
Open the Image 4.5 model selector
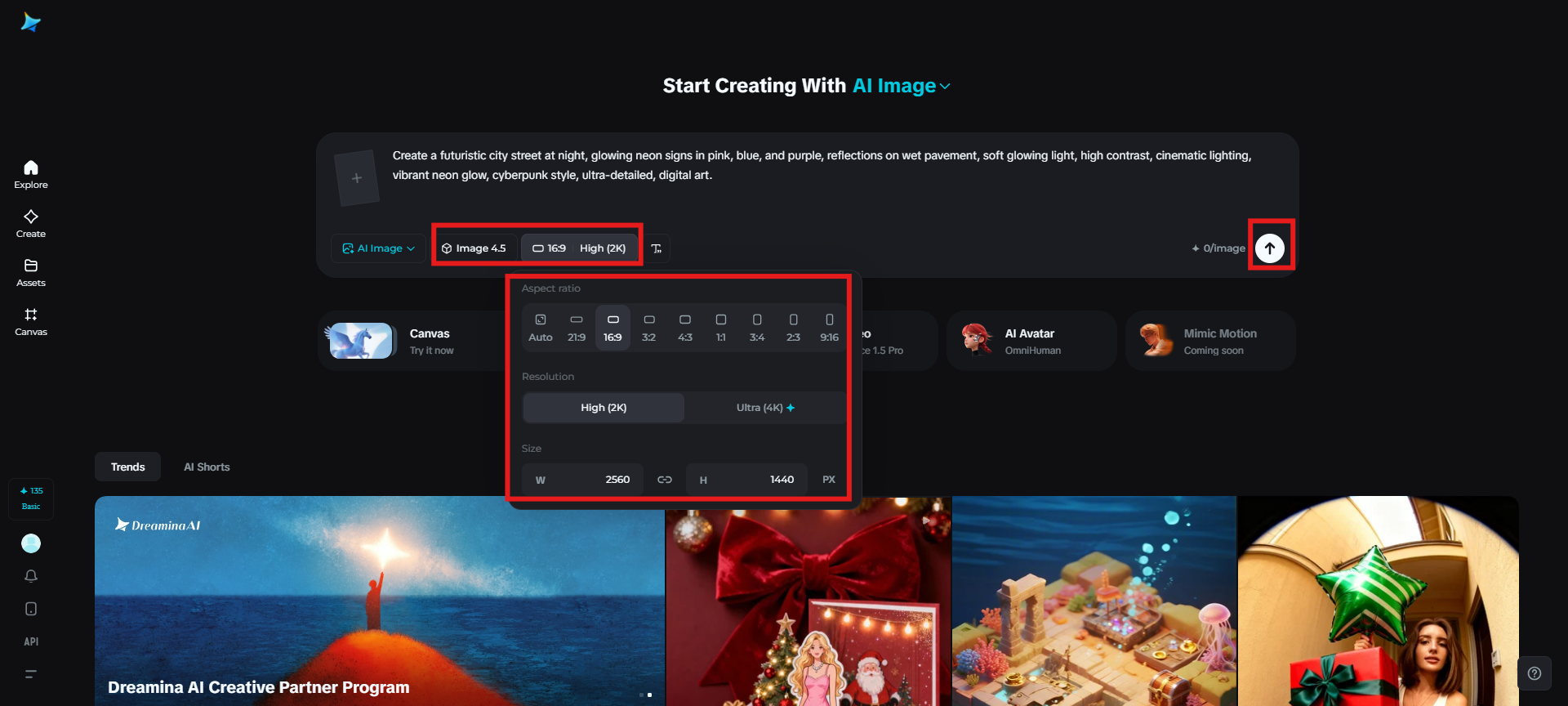coord(474,248)
